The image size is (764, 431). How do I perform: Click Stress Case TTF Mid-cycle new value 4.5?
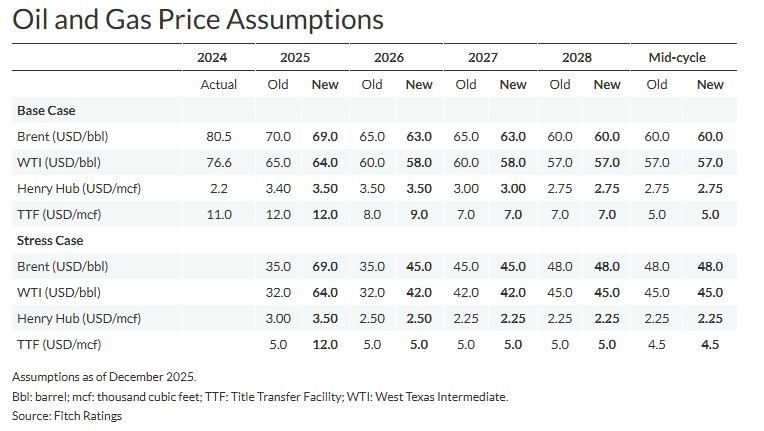click(x=710, y=344)
